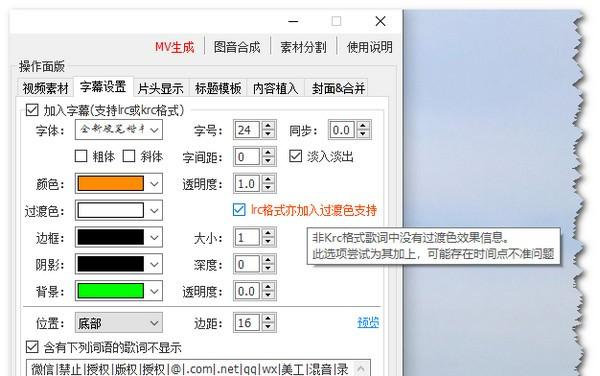The height and width of the screenshot is (376, 600).
Task: Increase the 同步 value
Action: (x=363, y=125)
